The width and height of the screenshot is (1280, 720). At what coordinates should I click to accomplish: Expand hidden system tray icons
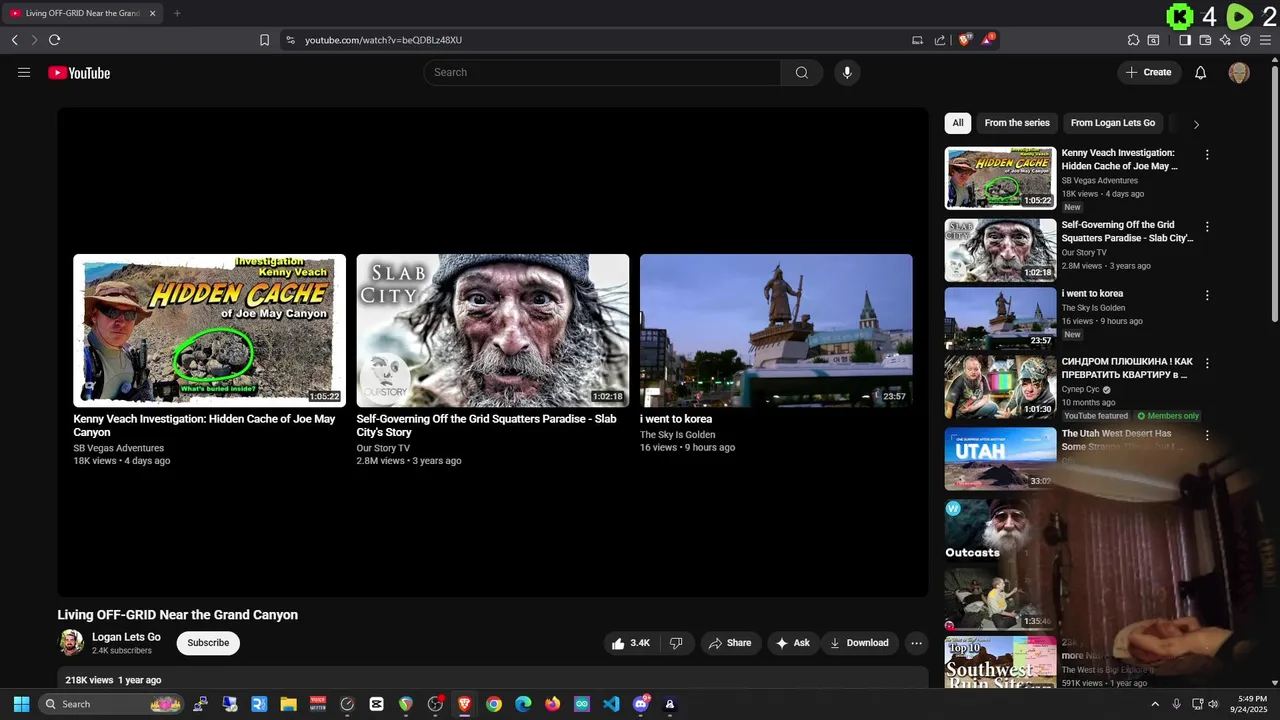(x=1156, y=704)
